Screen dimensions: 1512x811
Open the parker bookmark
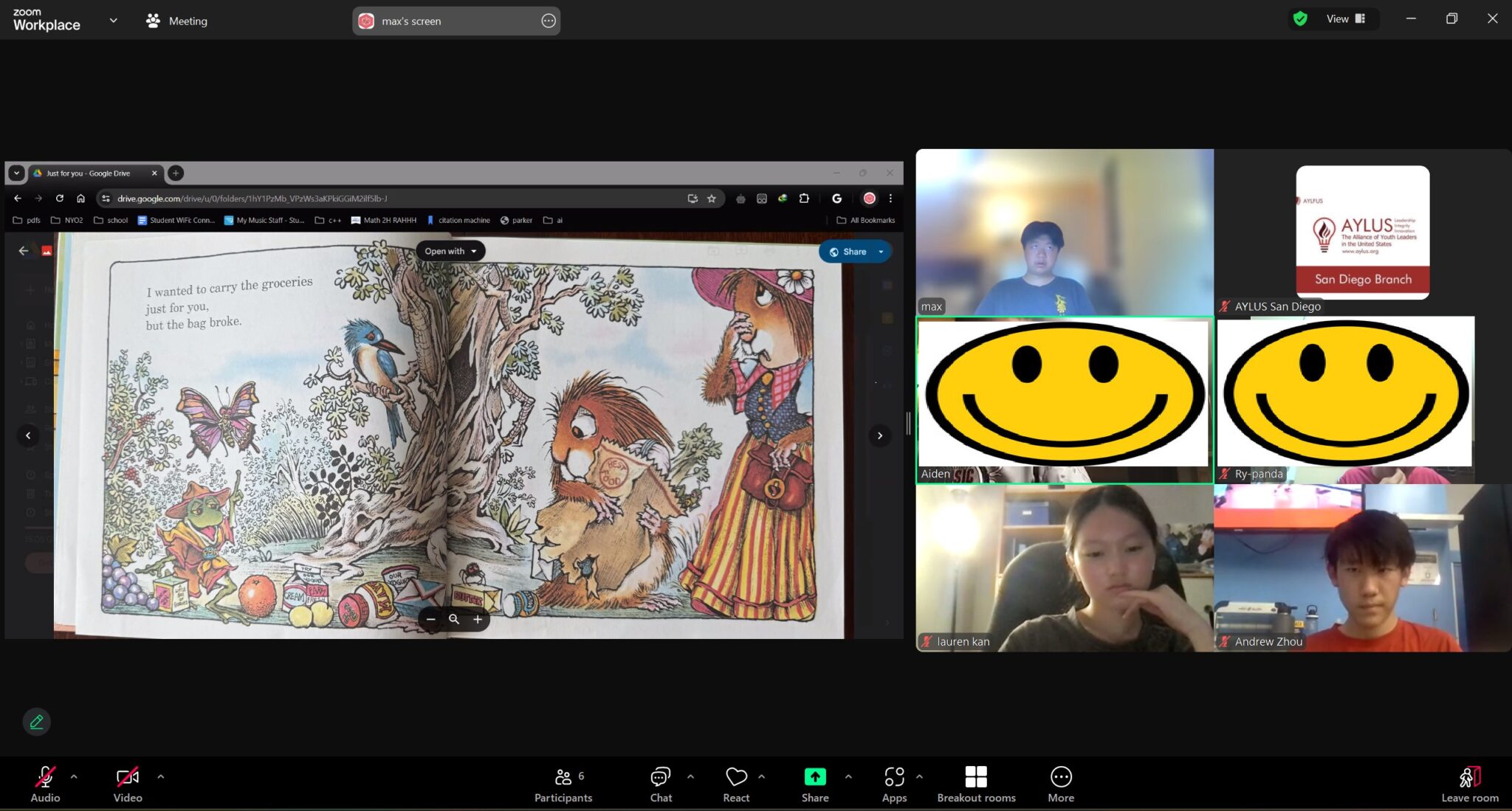coord(516,220)
